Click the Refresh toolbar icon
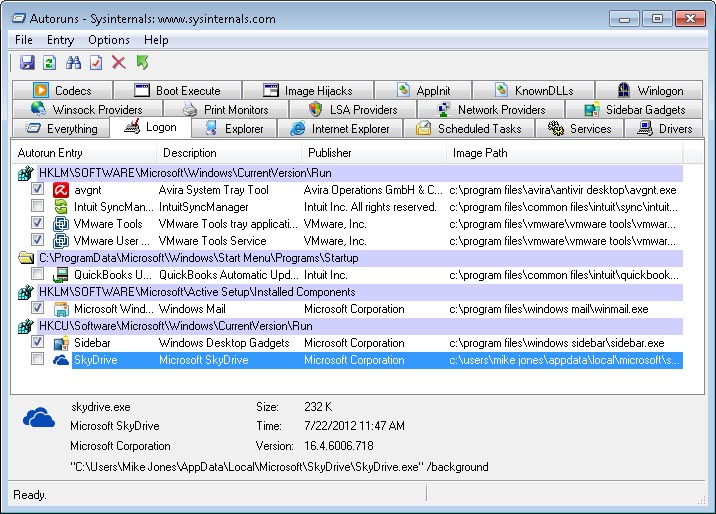Screen dimensions: 716x514 [49, 63]
